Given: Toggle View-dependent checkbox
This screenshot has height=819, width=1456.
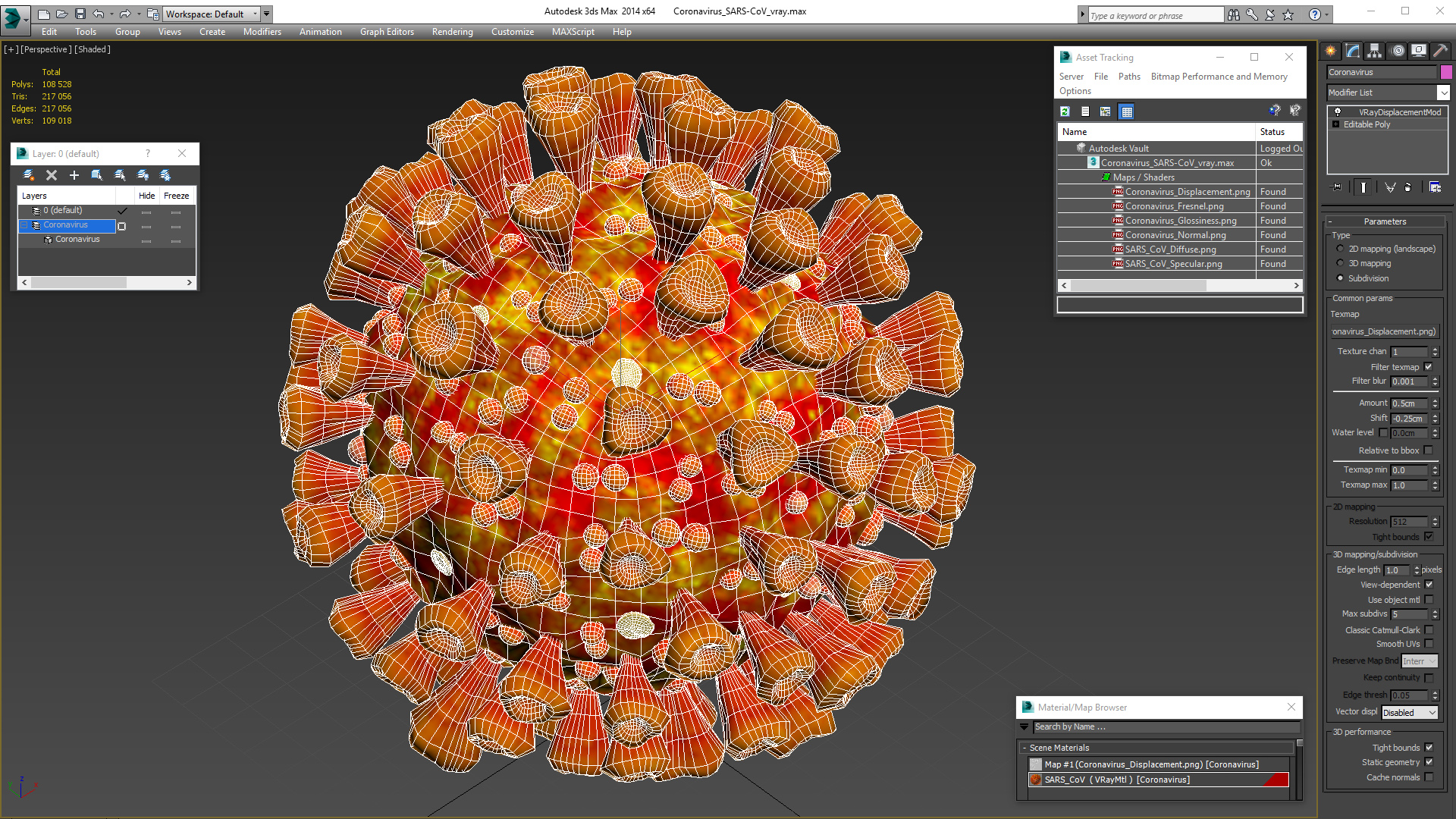Looking at the screenshot, I should tap(1429, 585).
